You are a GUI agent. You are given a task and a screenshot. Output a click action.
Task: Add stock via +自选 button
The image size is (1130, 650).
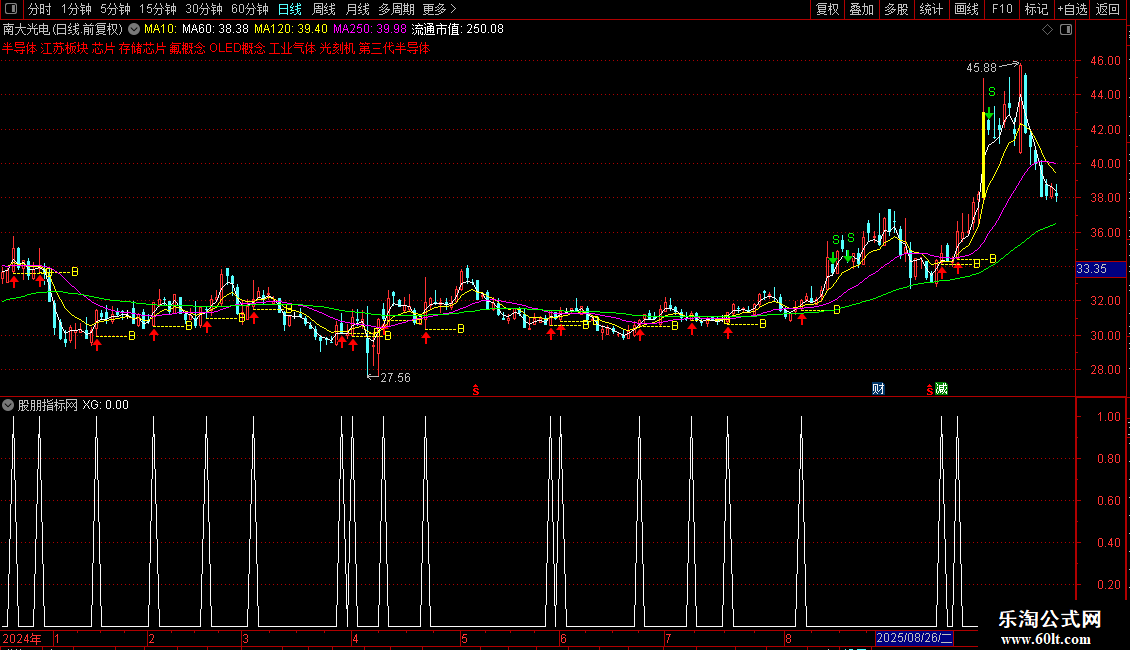[1072, 9]
